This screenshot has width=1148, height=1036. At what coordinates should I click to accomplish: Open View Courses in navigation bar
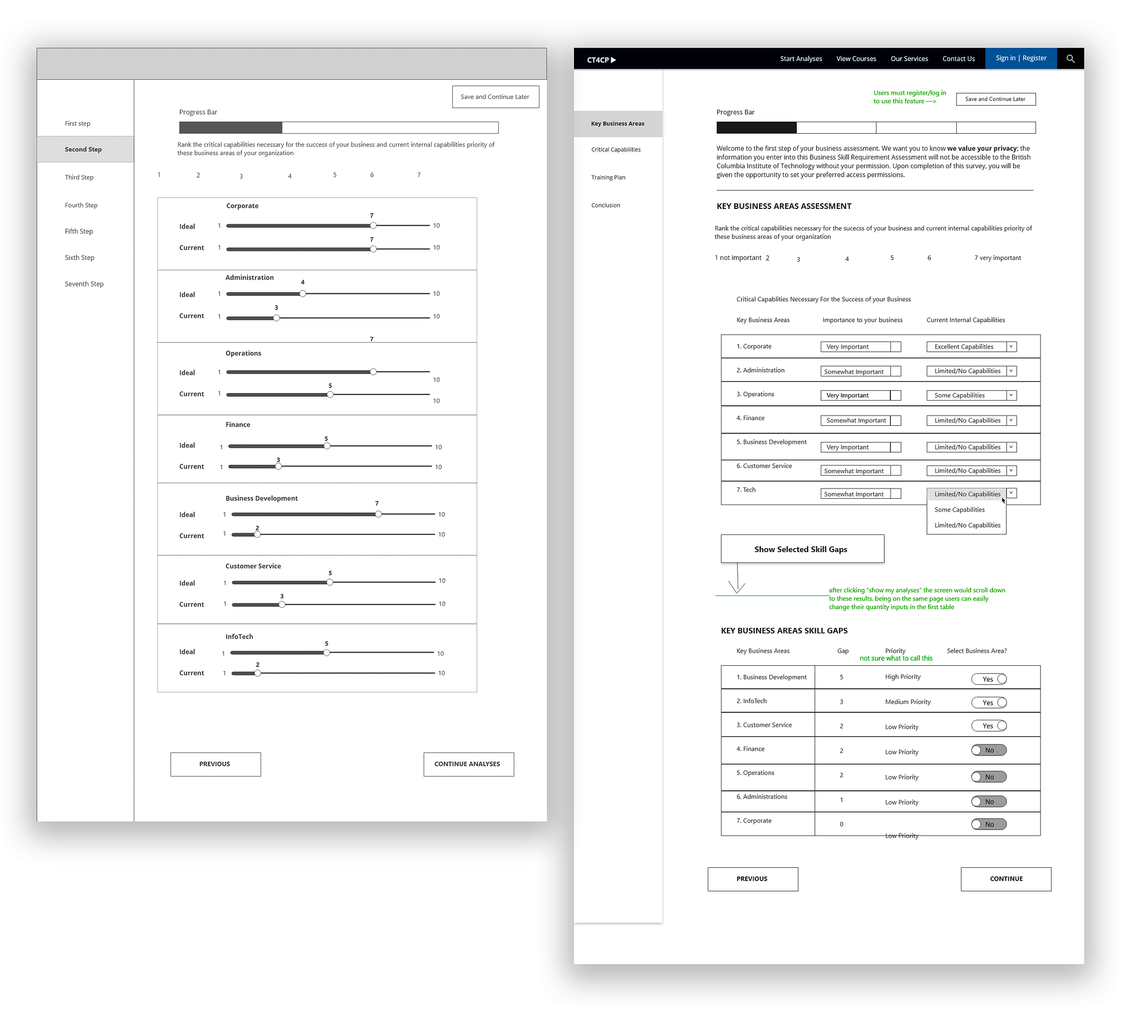pos(856,59)
